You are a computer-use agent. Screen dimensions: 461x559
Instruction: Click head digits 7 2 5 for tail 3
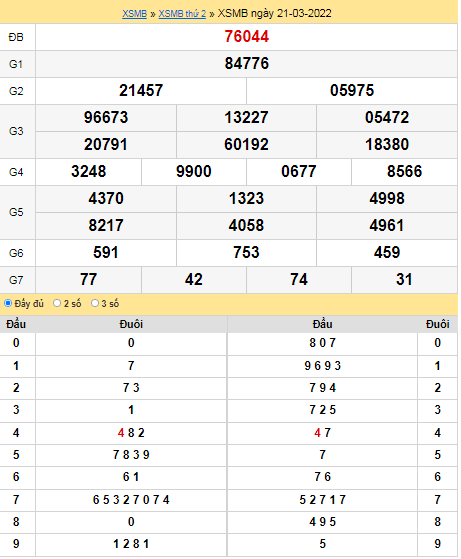coord(322,410)
